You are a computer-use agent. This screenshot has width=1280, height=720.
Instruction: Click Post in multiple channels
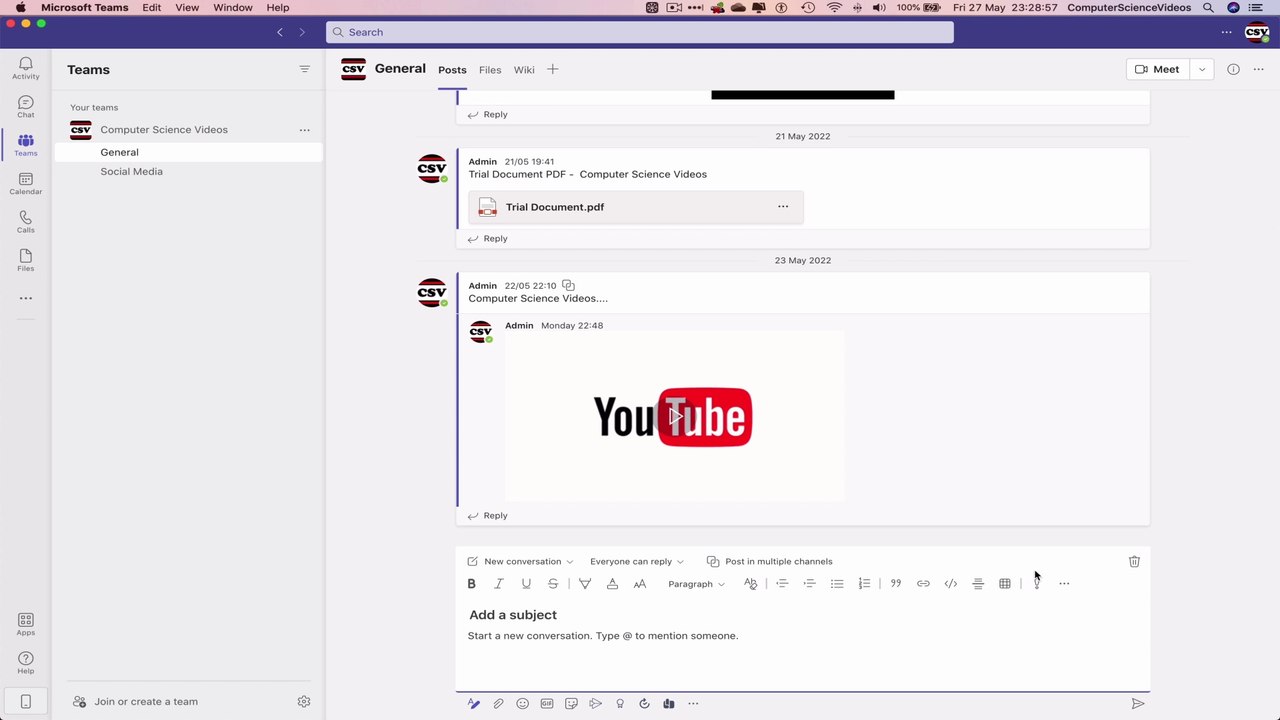coord(769,562)
